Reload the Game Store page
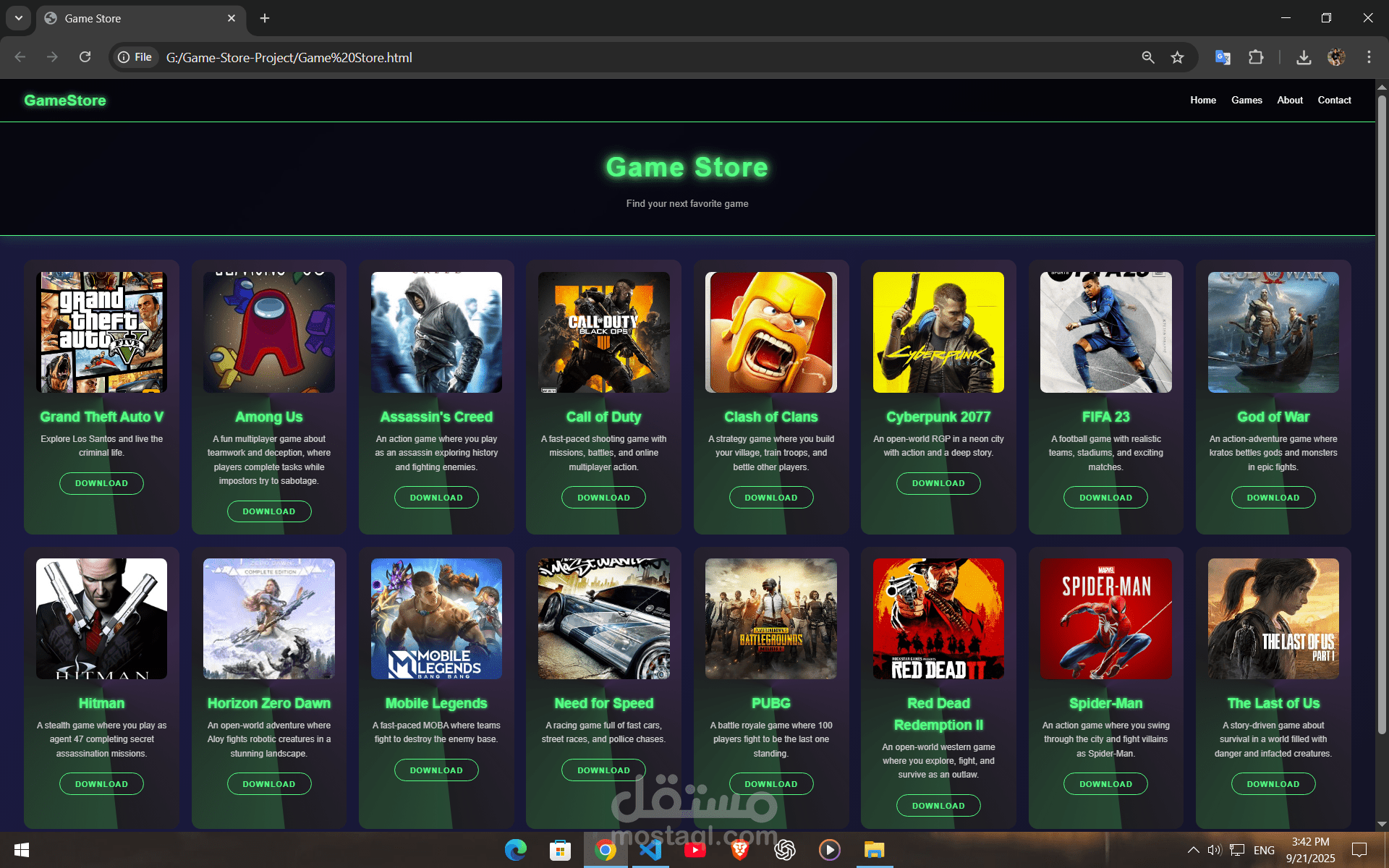 (x=85, y=57)
